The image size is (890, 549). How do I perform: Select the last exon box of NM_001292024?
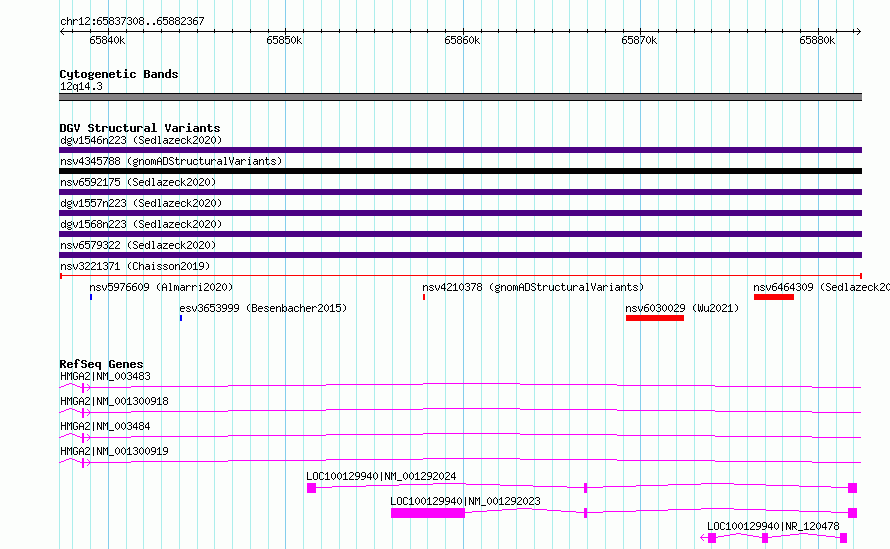pos(853,488)
